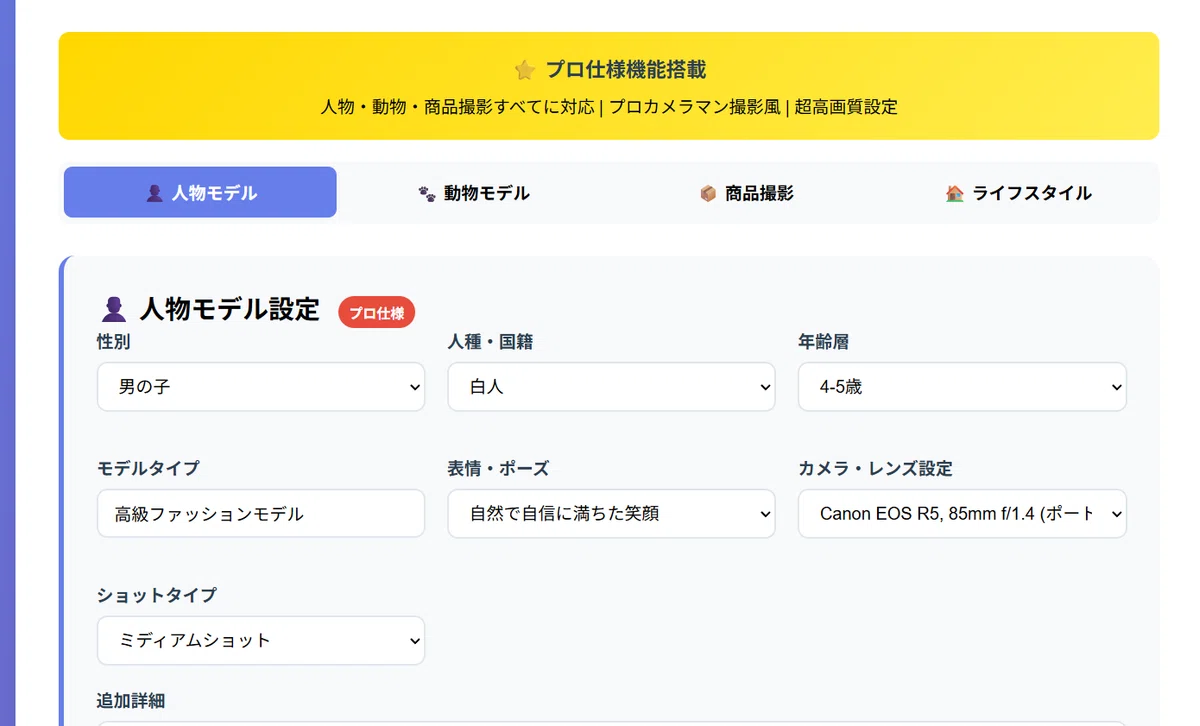This screenshot has height=726, width=1200.
Task: Expand the カメラ・レンズ設定 dropdown
Action: [x=962, y=513]
